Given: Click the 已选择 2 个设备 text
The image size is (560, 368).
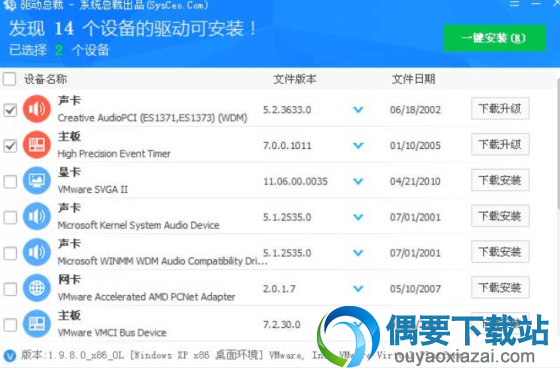Looking at the screenshot, I should (x=59, y=50).
